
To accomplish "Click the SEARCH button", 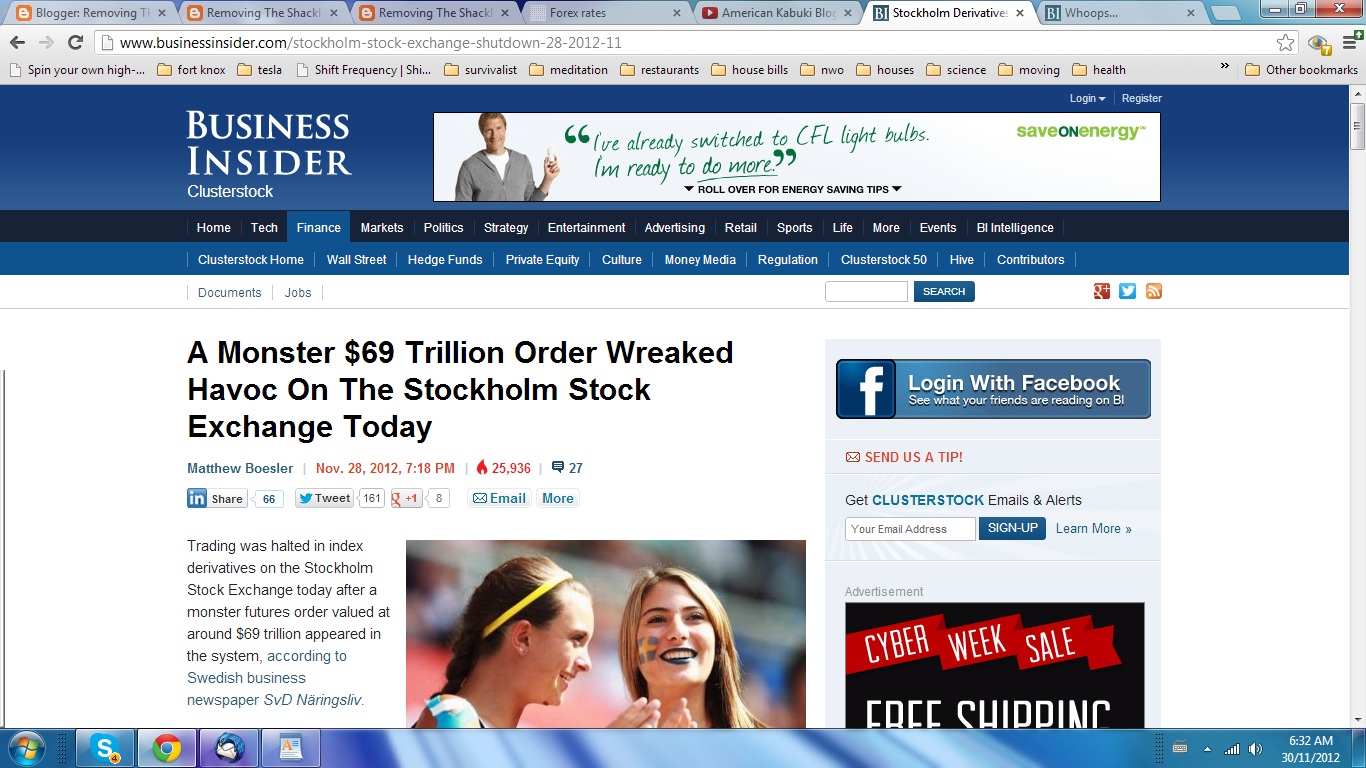I will pos(944,291).
